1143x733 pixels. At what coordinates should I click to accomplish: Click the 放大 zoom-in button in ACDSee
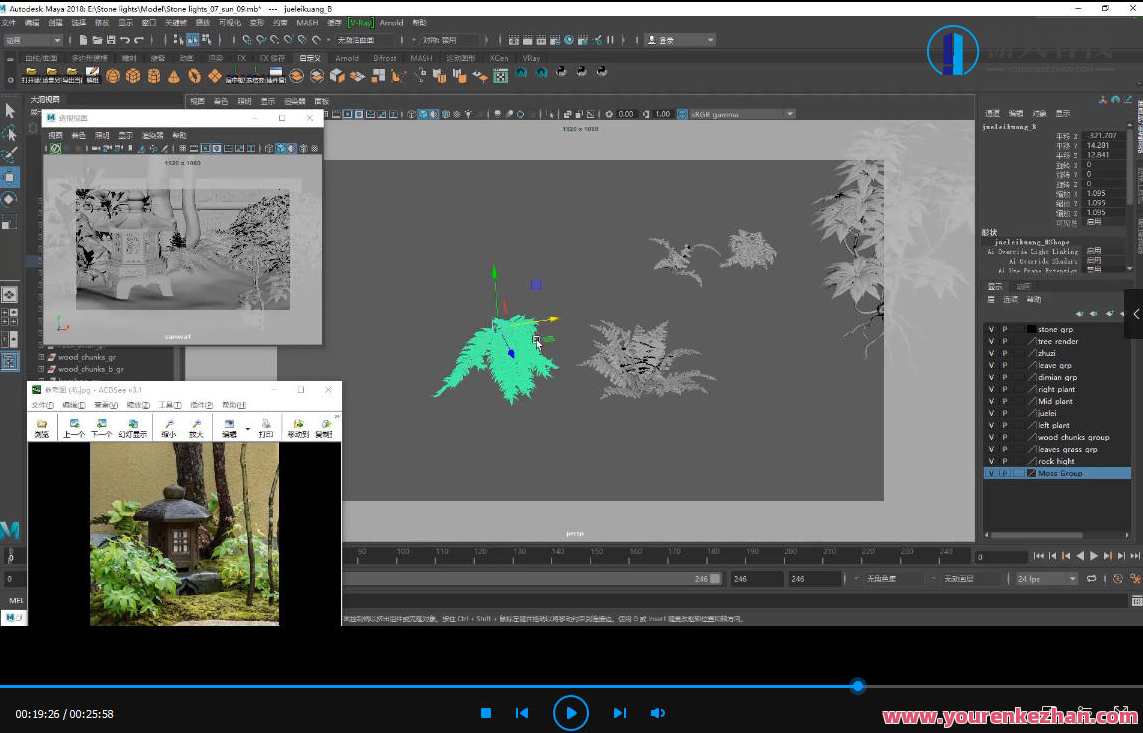tap(198, 428)
